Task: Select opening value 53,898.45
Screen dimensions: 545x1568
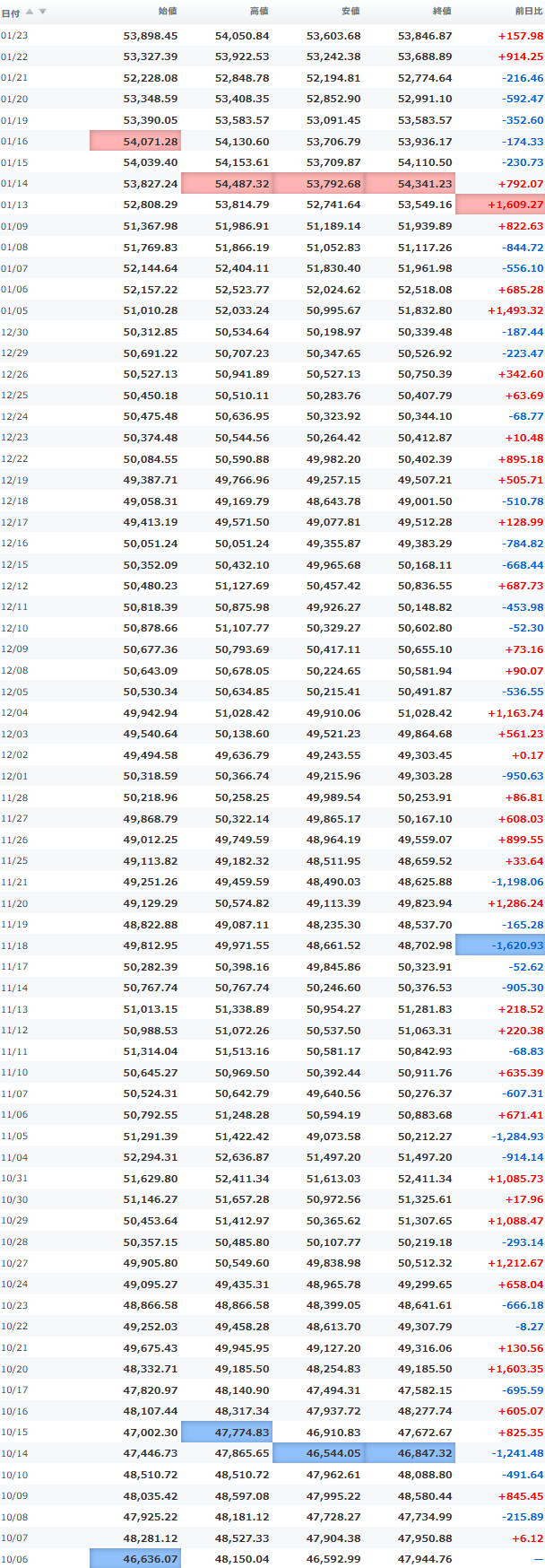Action: pos(151,36)
